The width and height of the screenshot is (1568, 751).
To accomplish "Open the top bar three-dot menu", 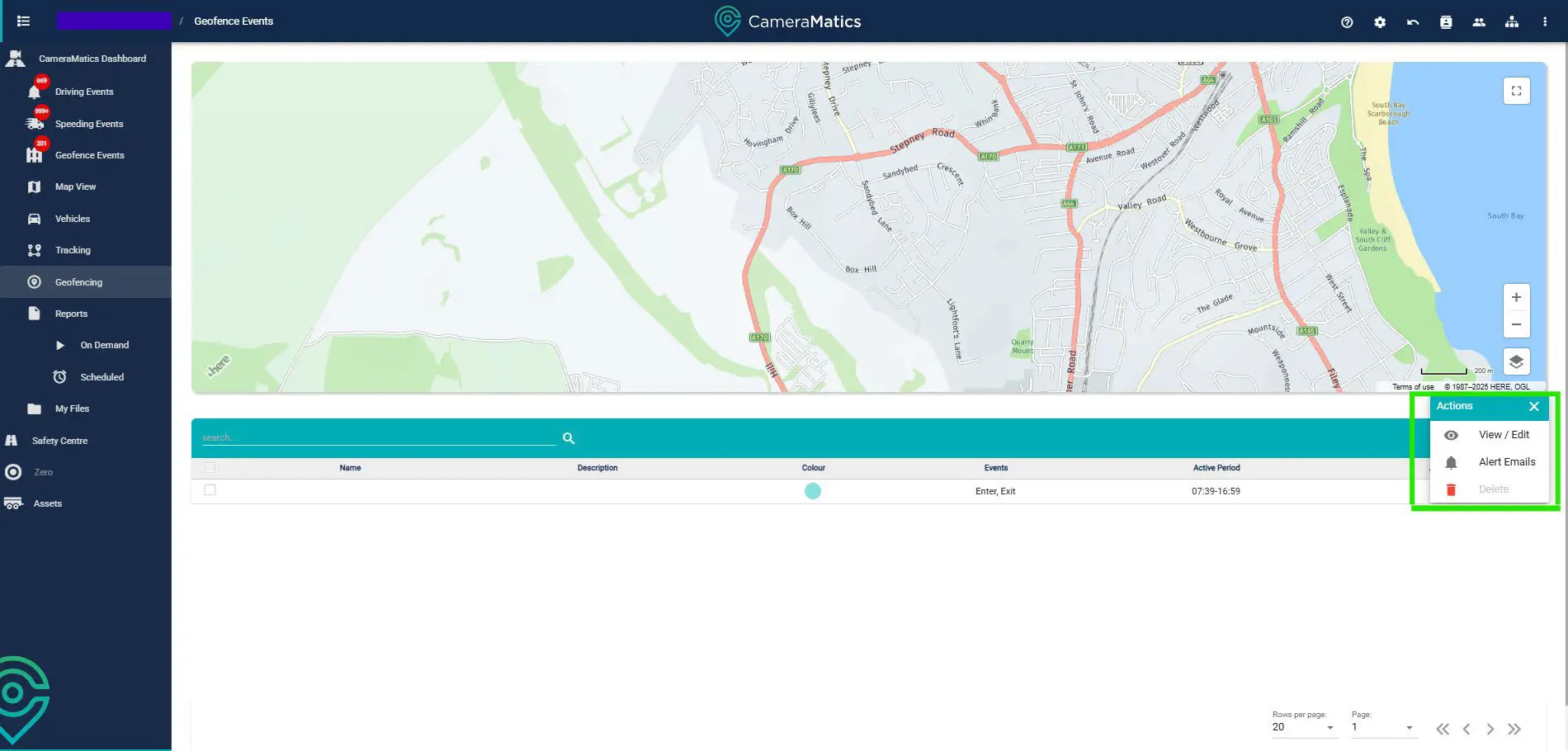I will pyautogui.click(x=1545, y=22).
